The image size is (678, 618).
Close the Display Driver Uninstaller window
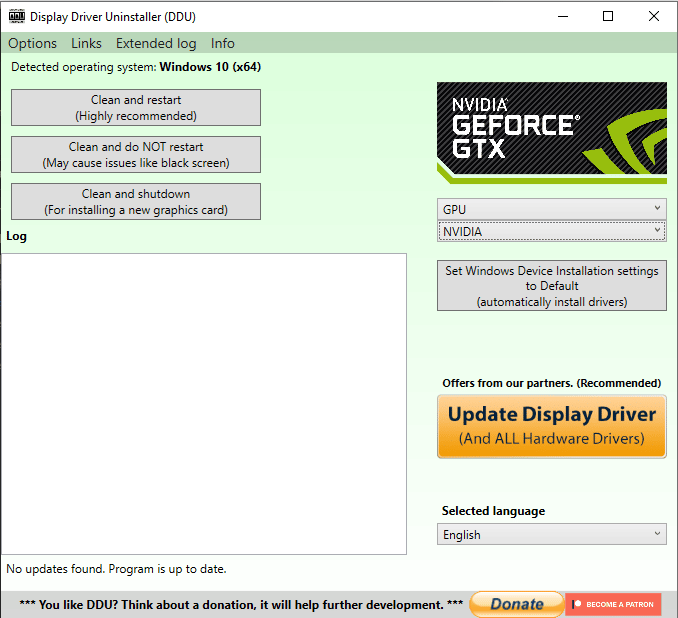[654, 16]
